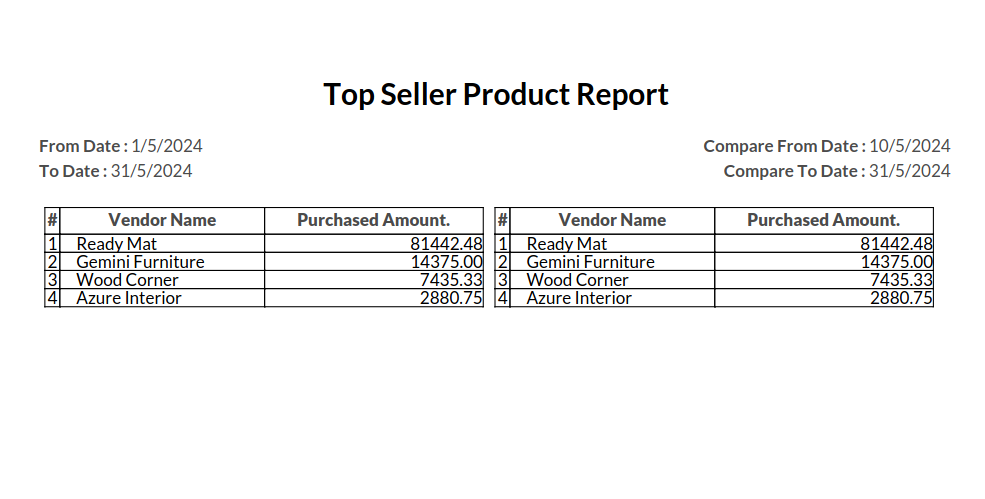Click the From Date value 1/5/2024

click(167, 146)
